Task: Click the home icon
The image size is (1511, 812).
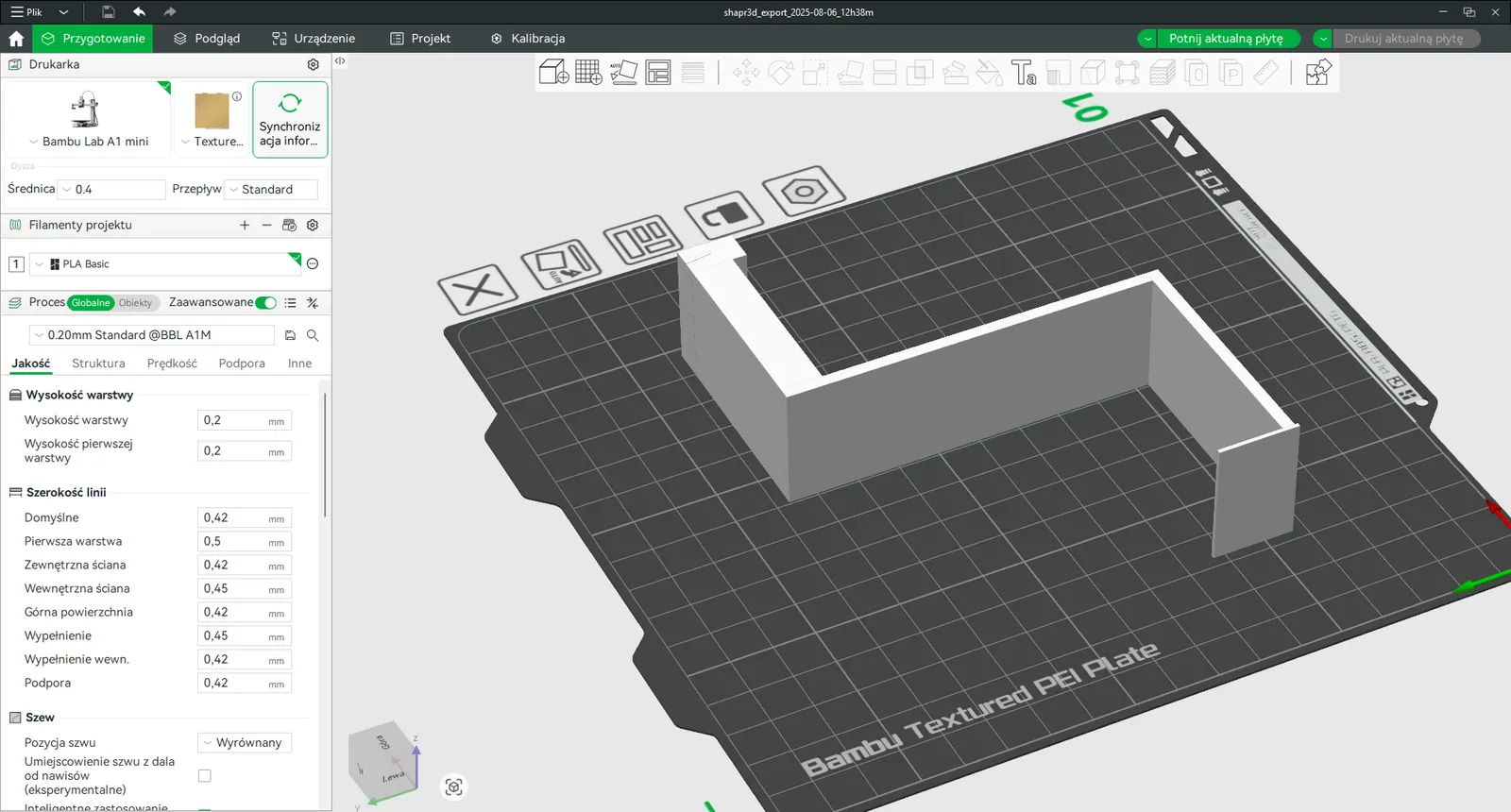Action: [x=16, y=39]
